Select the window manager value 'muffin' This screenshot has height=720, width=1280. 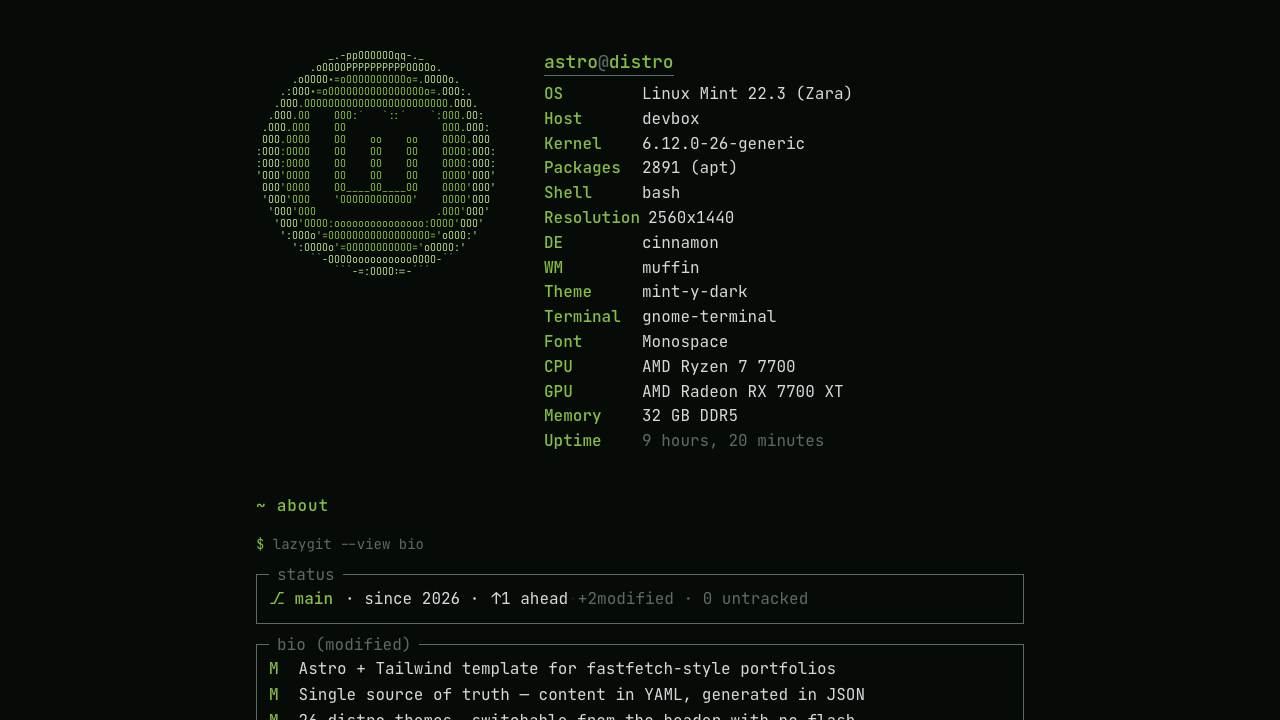pos(671,268)
